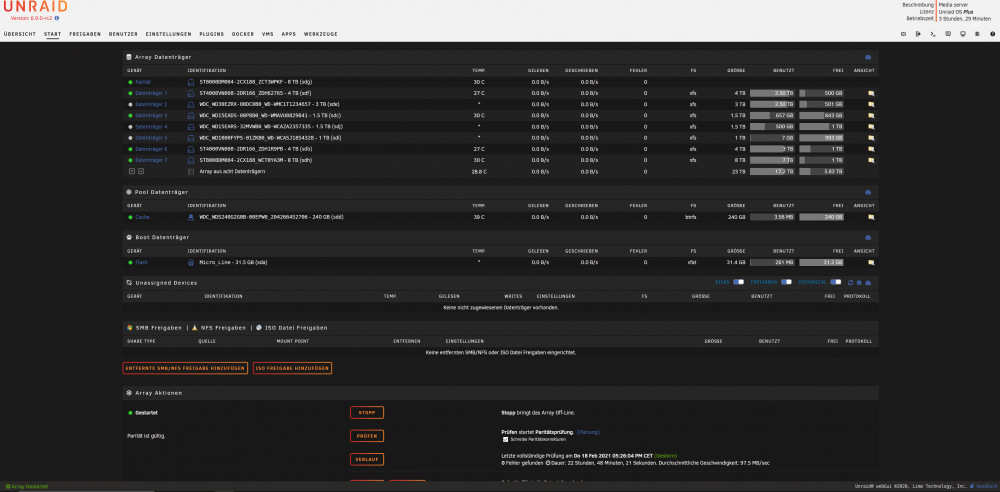This screenshot has height=492, width=1000.
Task: Click Datenträger 1 used-space bar 3.50 TB
Action: (x=772, y=93)
